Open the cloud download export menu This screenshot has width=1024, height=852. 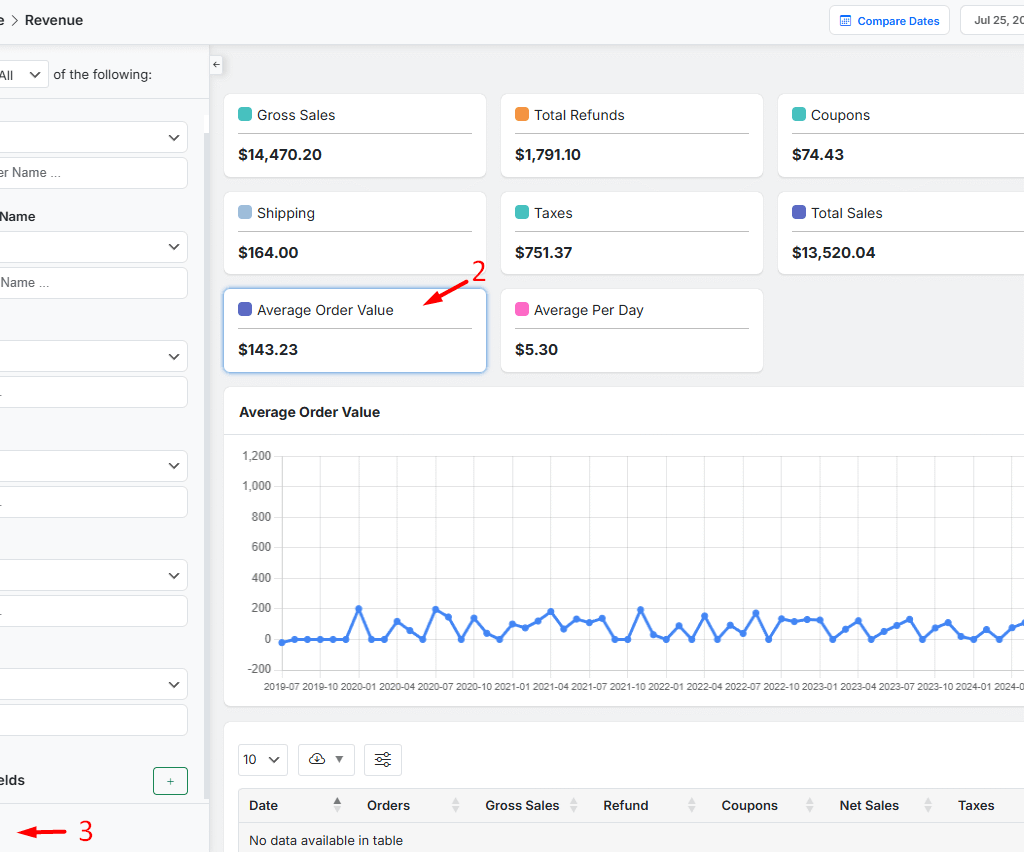click(327, 760)
